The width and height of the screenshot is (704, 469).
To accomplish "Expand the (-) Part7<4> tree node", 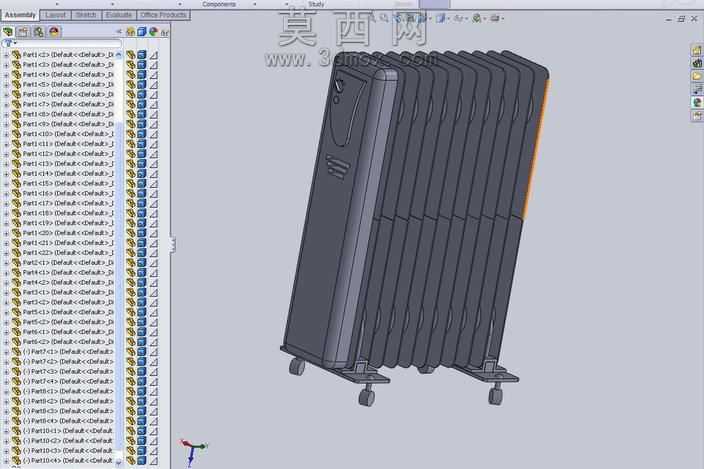I will pos(6,382).
